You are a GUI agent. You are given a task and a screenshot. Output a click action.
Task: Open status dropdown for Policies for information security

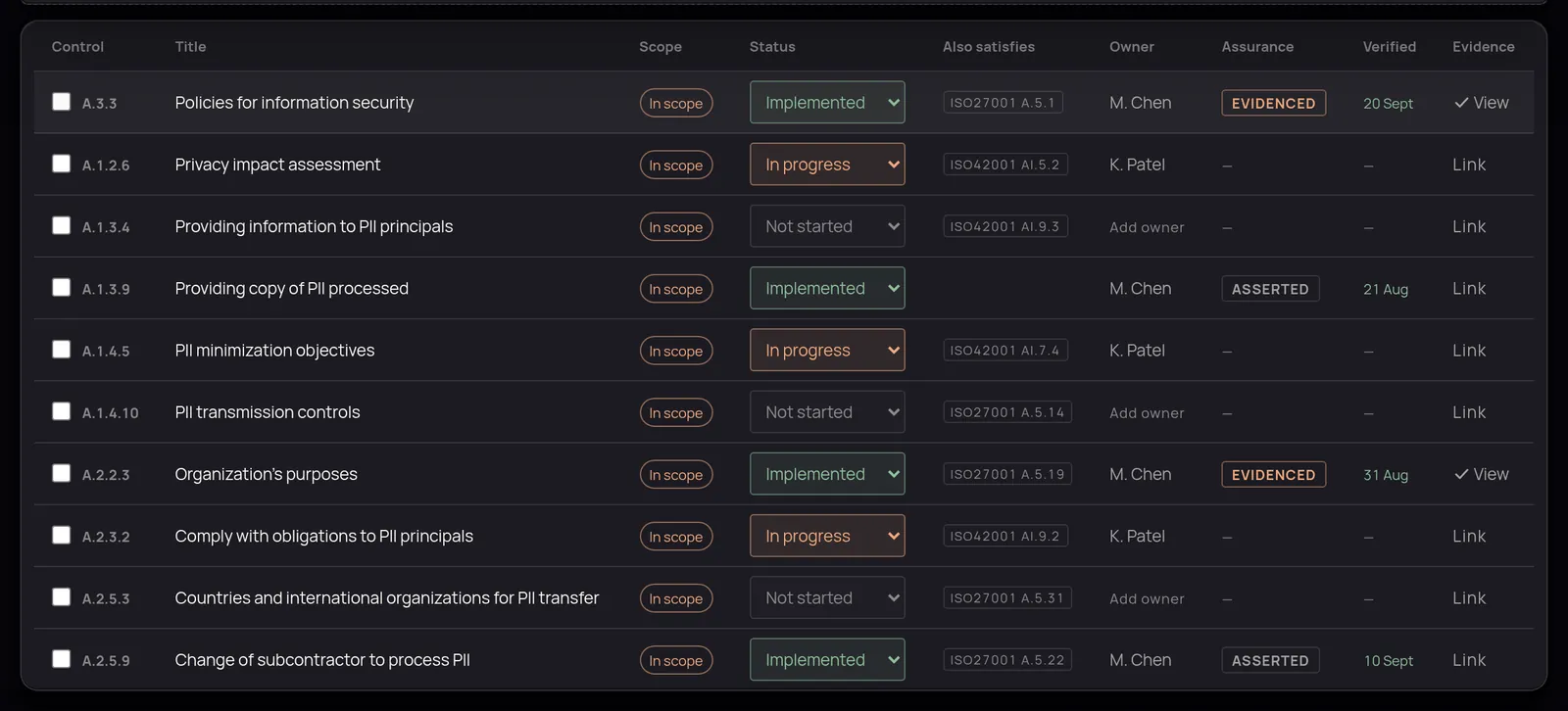point(827,102)
